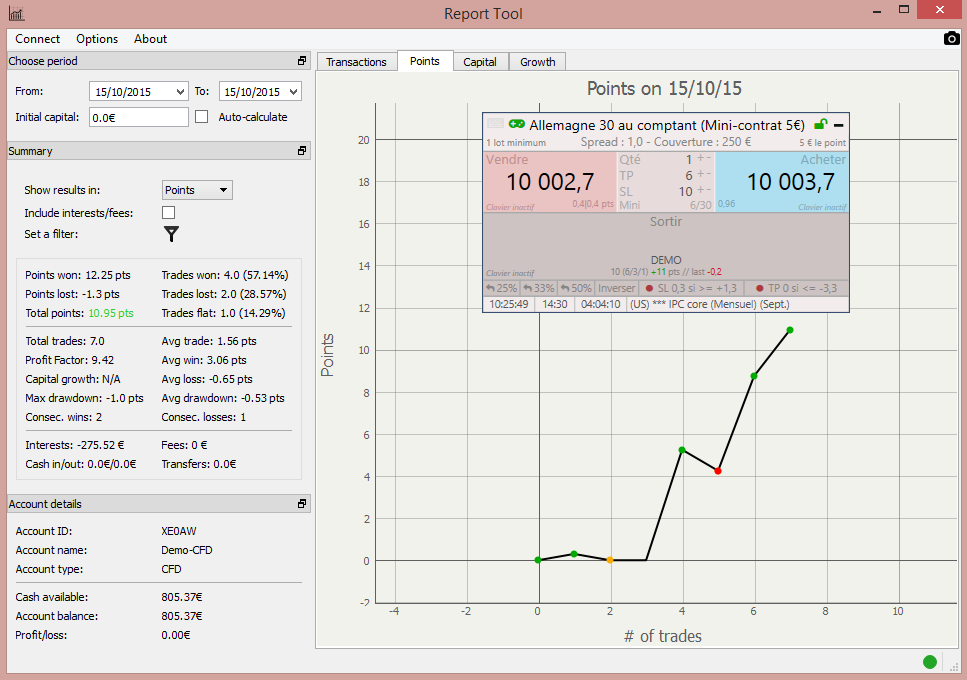Image resolution: width=967 pixels, height=680 pixels.
Task: Click the Acheter price 10 003,7
Action: pyautogui.click(x=791, y=182)
